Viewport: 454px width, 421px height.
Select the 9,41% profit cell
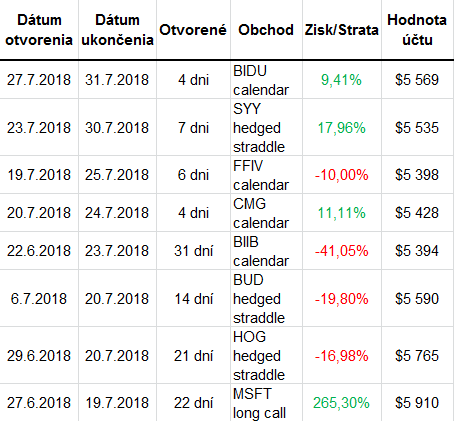342,80
